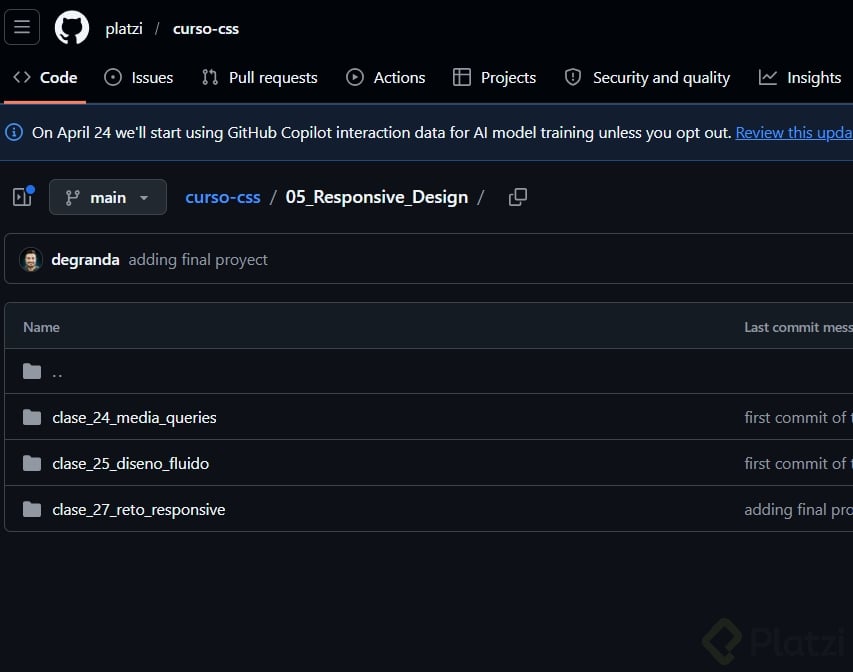Follow the 'Review this update' link

(793, 132)
